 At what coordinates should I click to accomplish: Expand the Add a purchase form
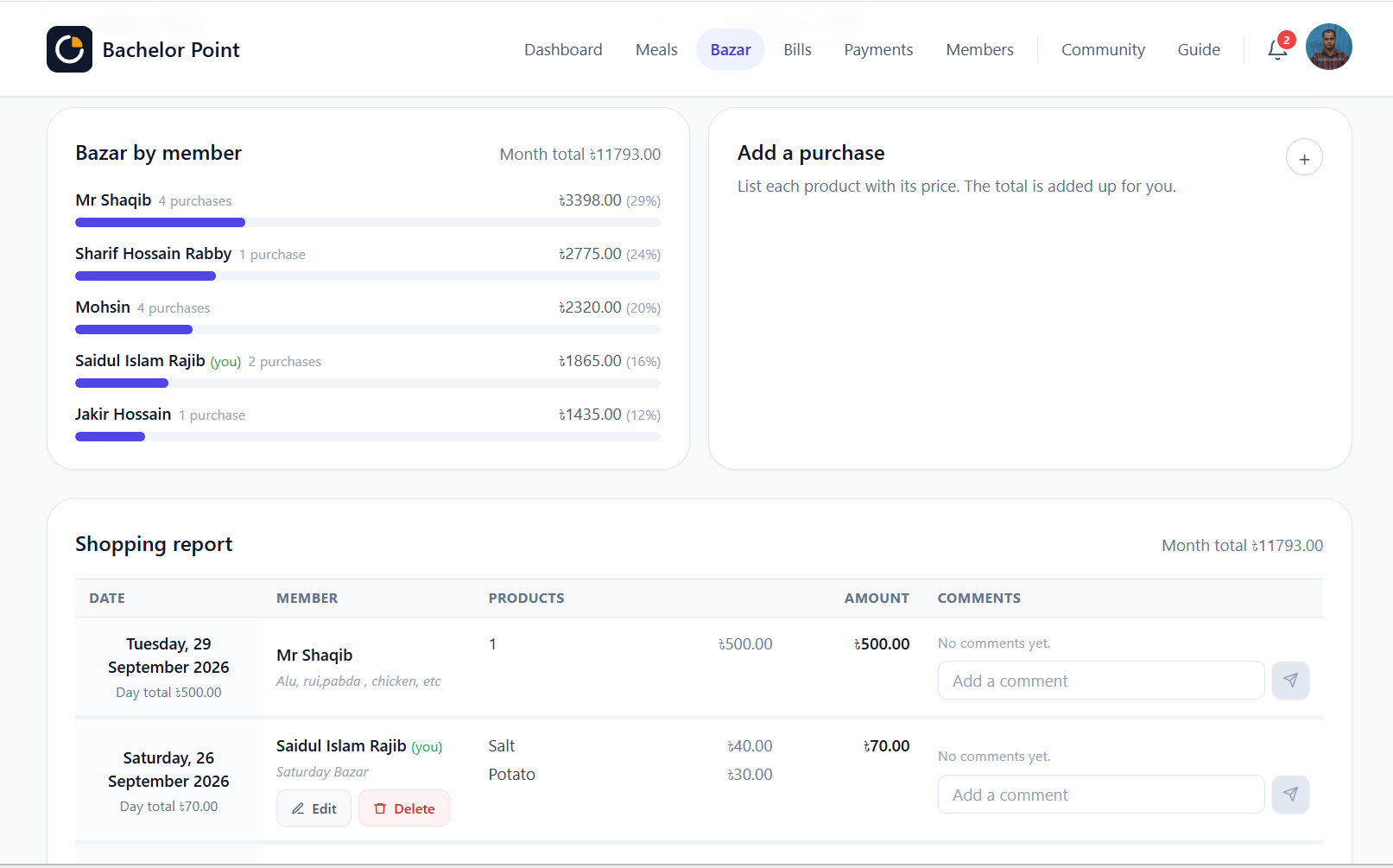coord(1304,157)
